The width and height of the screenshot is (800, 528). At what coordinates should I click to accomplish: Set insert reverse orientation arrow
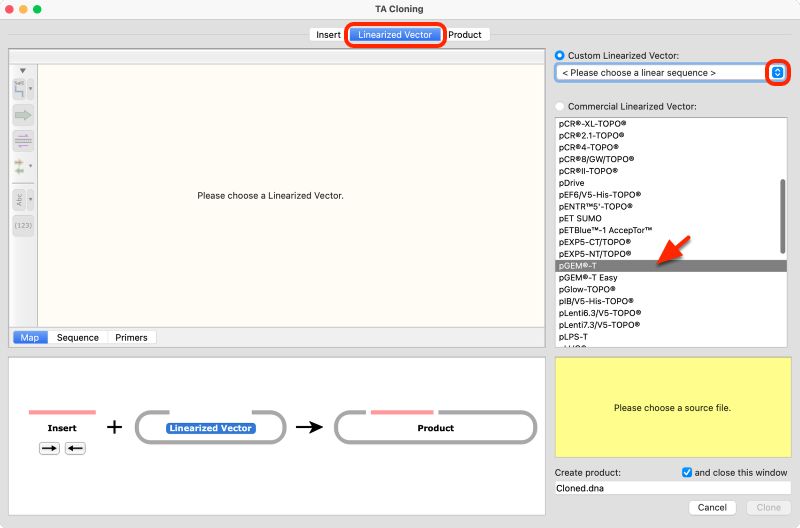(x=75, y=448)
